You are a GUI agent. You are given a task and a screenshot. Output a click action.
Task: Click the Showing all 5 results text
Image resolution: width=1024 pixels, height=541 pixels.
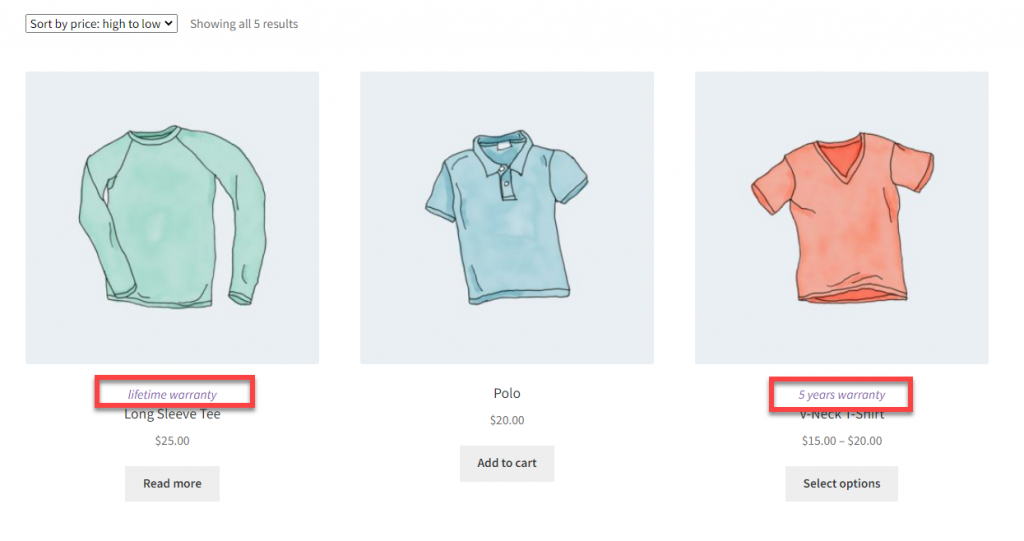[x=244, y=24]
